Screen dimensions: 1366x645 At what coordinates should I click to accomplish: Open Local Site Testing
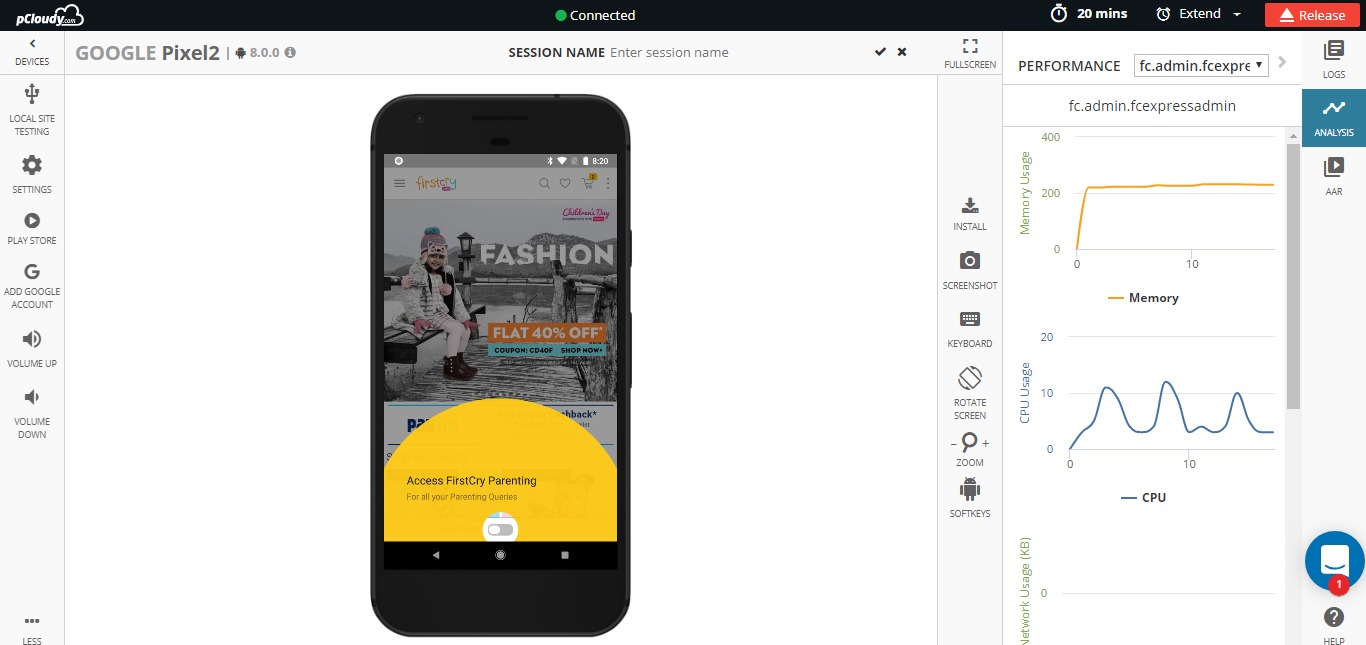[x=32, y=110]
